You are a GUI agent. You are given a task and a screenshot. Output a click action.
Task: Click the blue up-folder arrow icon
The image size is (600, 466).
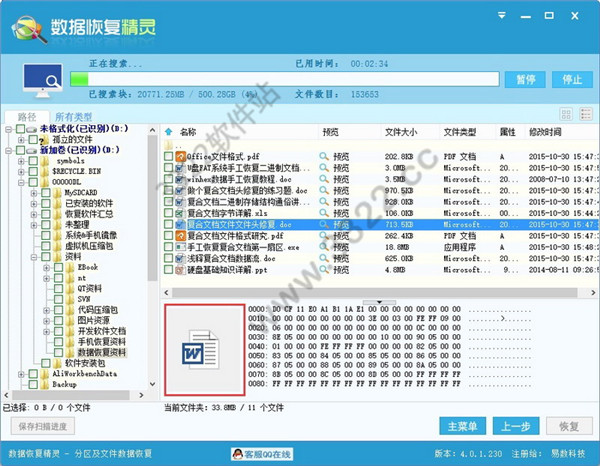point(168,132)
